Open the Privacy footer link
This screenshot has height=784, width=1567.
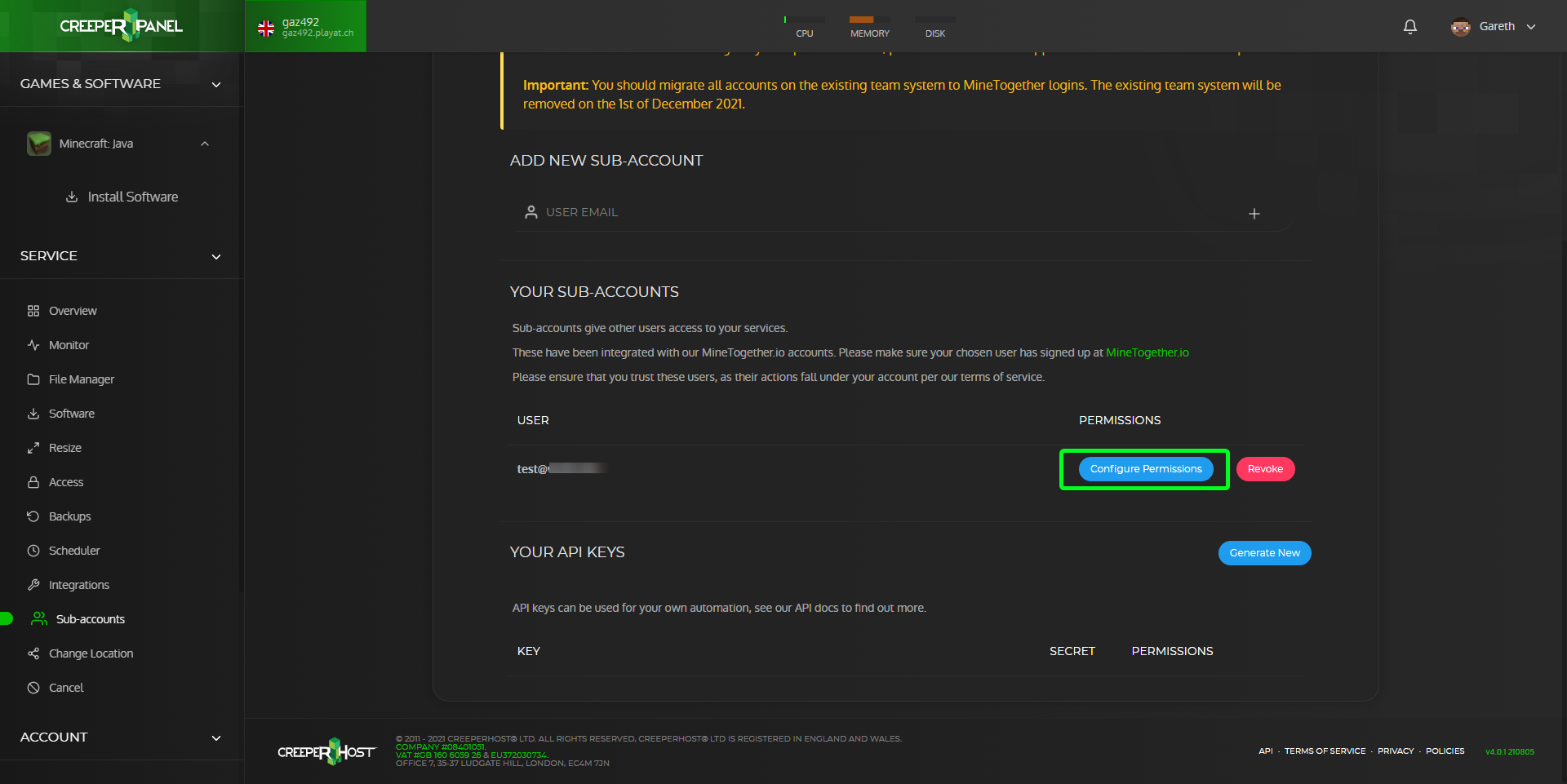(x=1396, y=751)
